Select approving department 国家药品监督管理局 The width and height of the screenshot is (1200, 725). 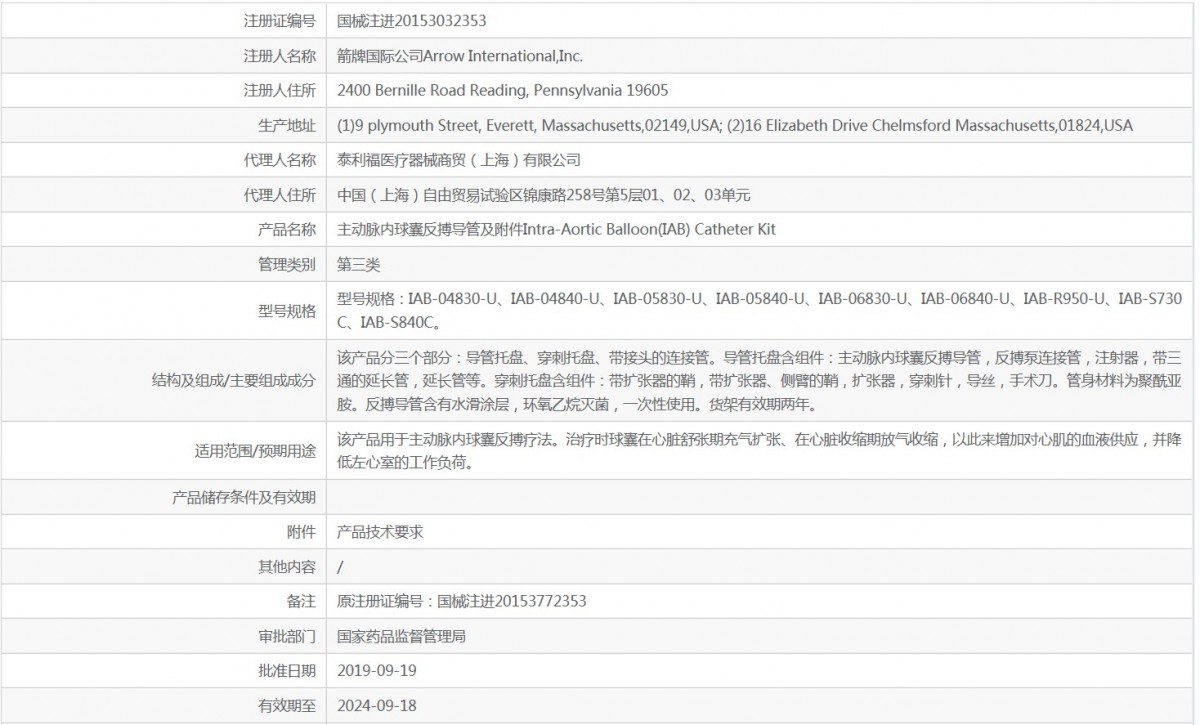(x=402, y=636)
